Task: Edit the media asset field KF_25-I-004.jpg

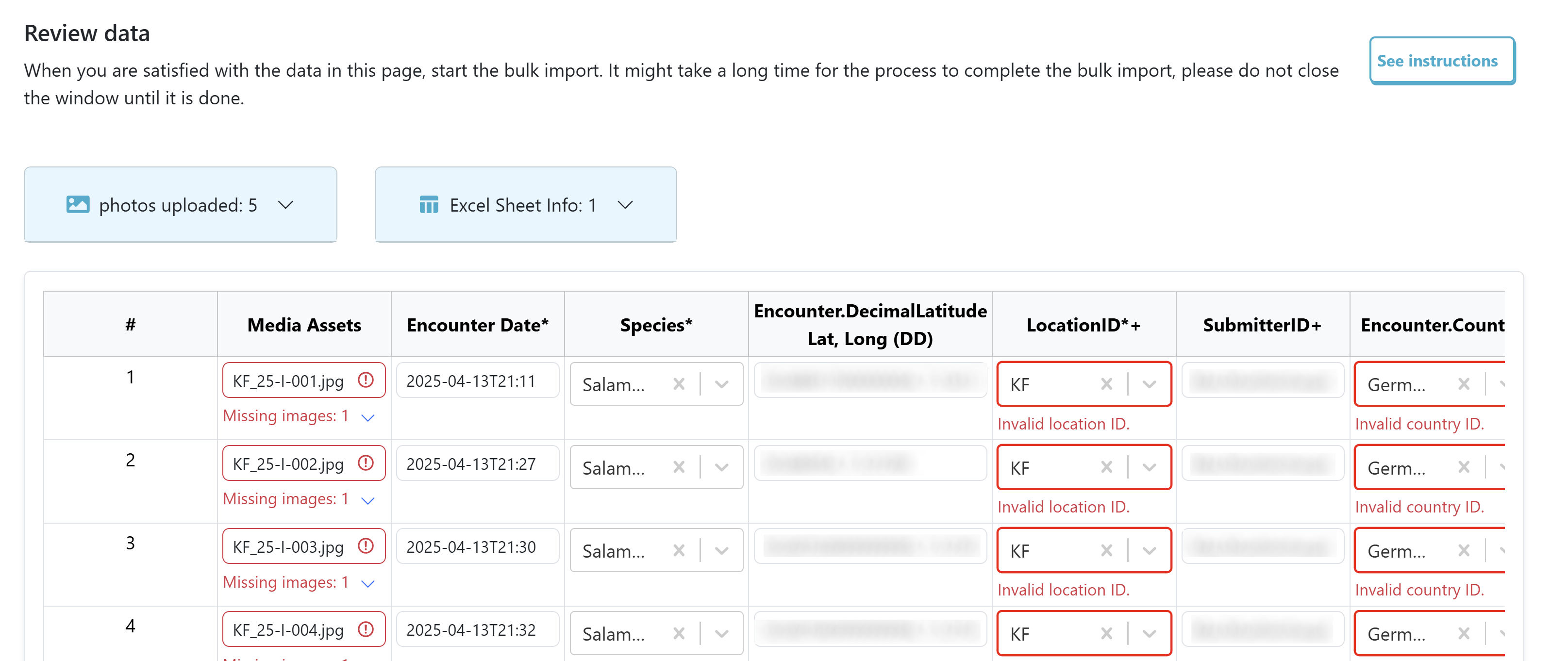Action: [304, 629]
